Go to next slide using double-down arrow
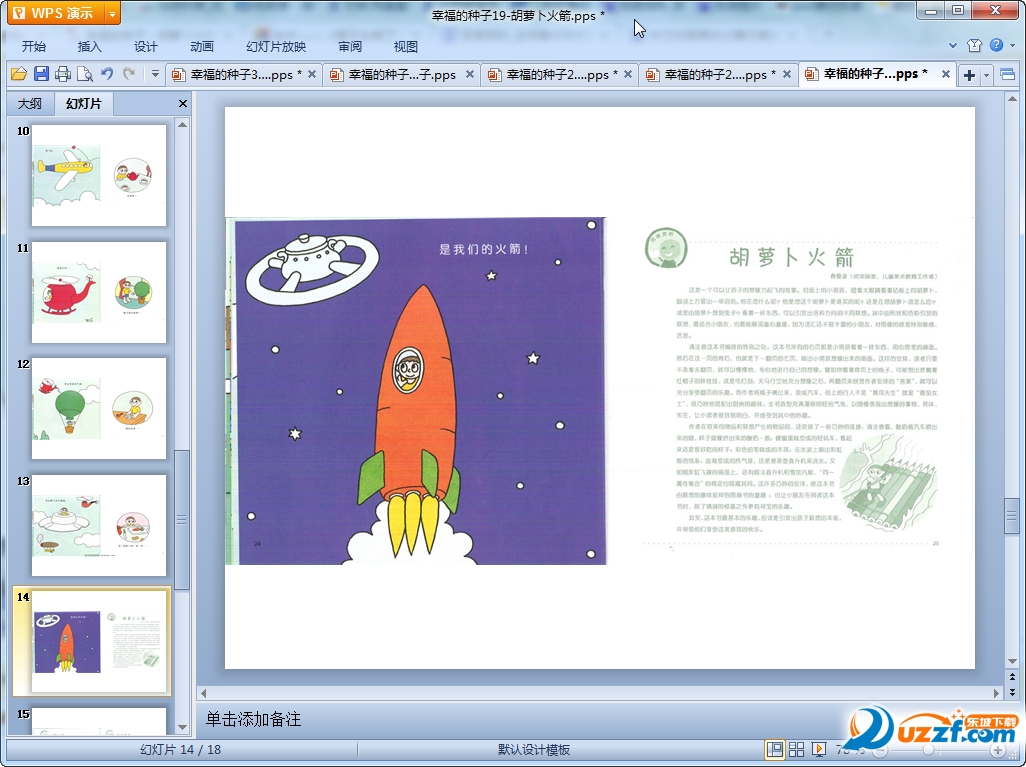The image size is (1026, 767). pos(1012,691)
